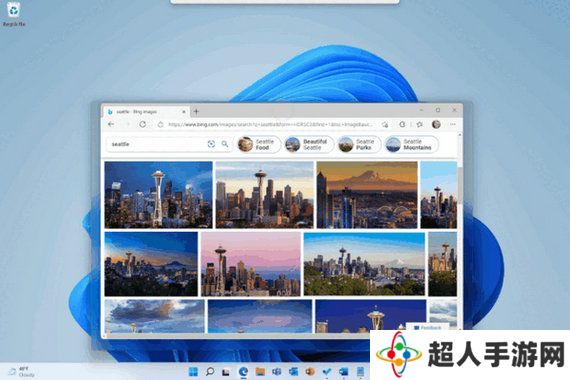The width and height of the screenshot is (570, 380).
Task: Open the Mount Rainier sunset image
Action: pos(367,195)
